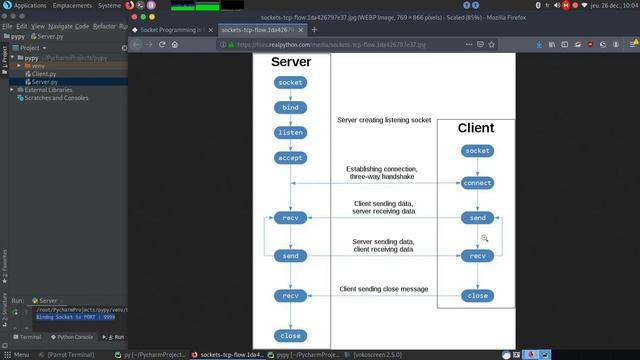640x360 pixels.
Task: Click the purple launcher icon in top panel
Action: [x=151, y=5]
